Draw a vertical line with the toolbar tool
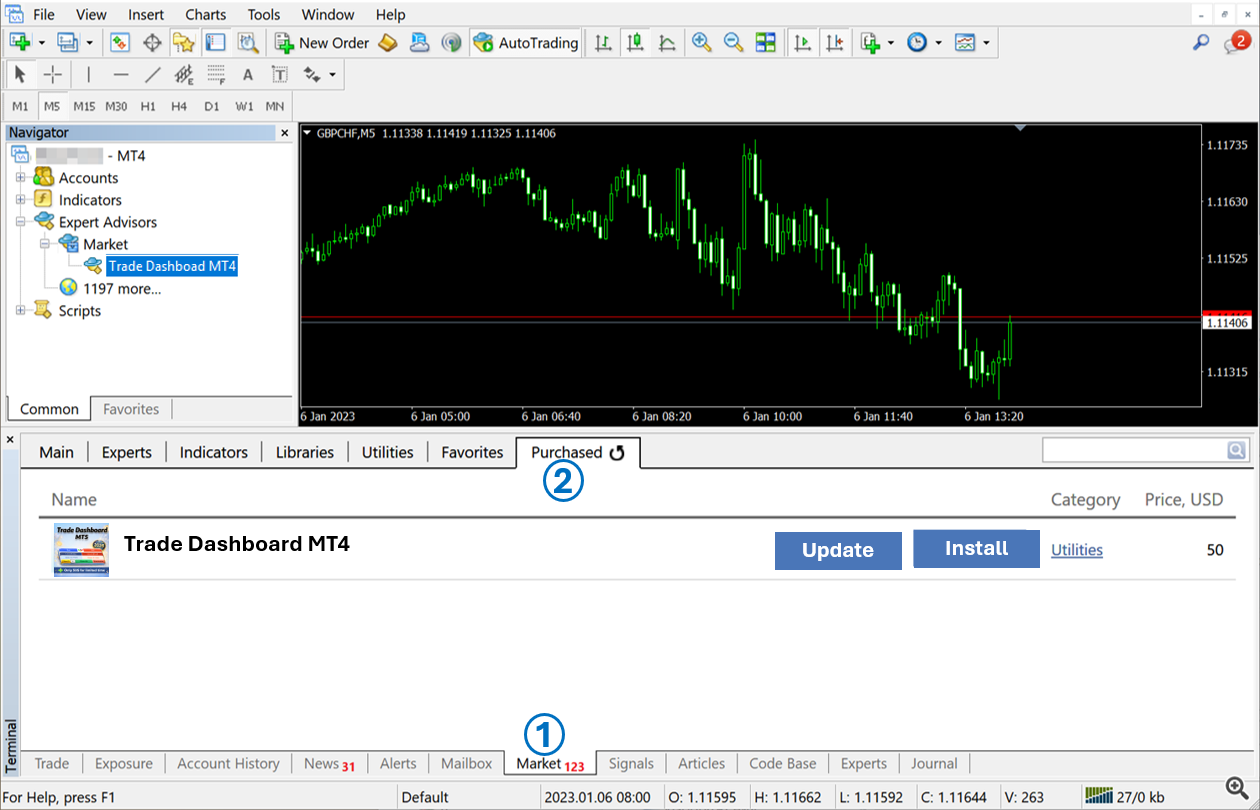The width and height of the screenshot is (1260, 810). [89, 74]
